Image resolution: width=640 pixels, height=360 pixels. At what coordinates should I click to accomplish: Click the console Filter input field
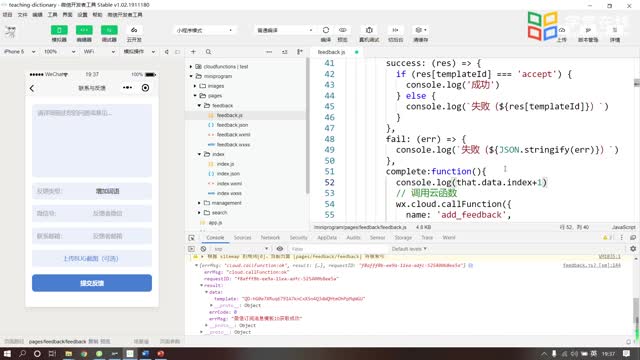pos(337,249)
